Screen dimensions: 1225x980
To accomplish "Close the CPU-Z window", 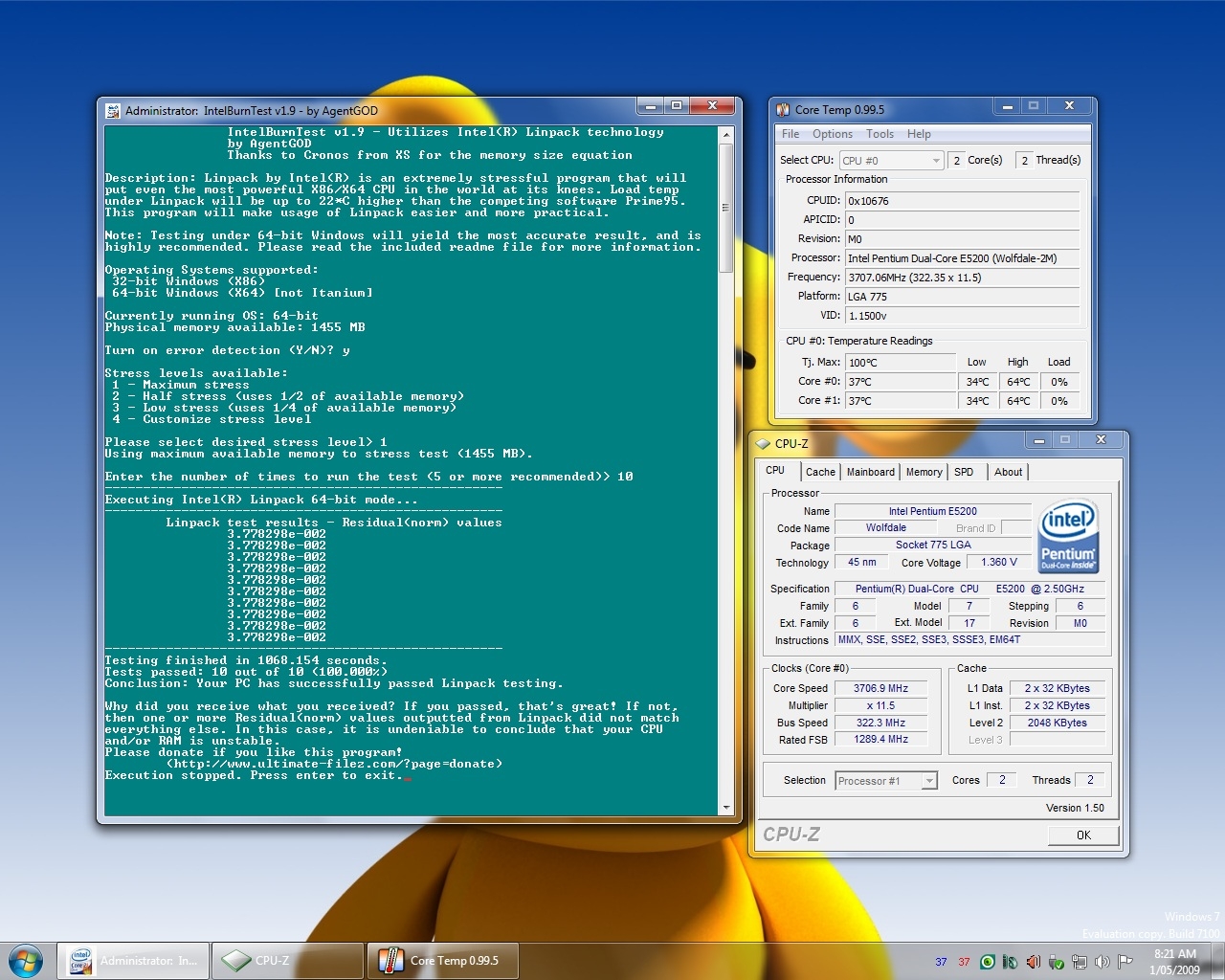I will pyautogui.click(x=1101, y=440).
